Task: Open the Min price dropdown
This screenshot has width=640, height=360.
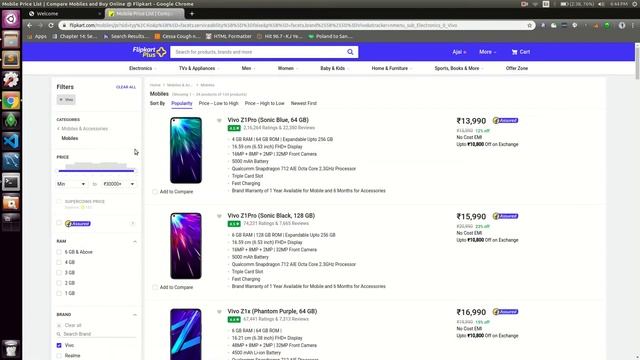Action: [x=71, y=184]
